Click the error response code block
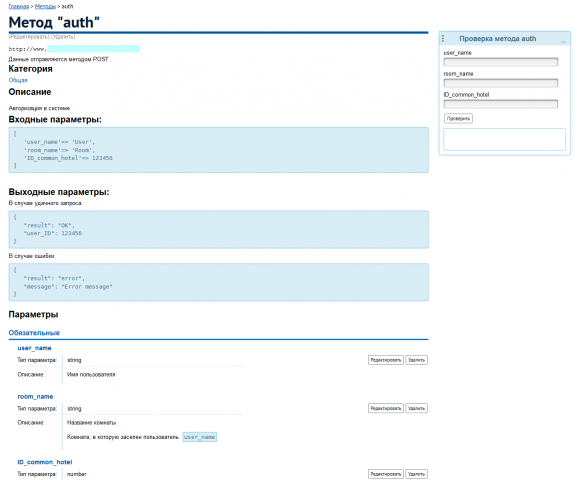This screenshot has width=577, height=480. tap(219, 282)
